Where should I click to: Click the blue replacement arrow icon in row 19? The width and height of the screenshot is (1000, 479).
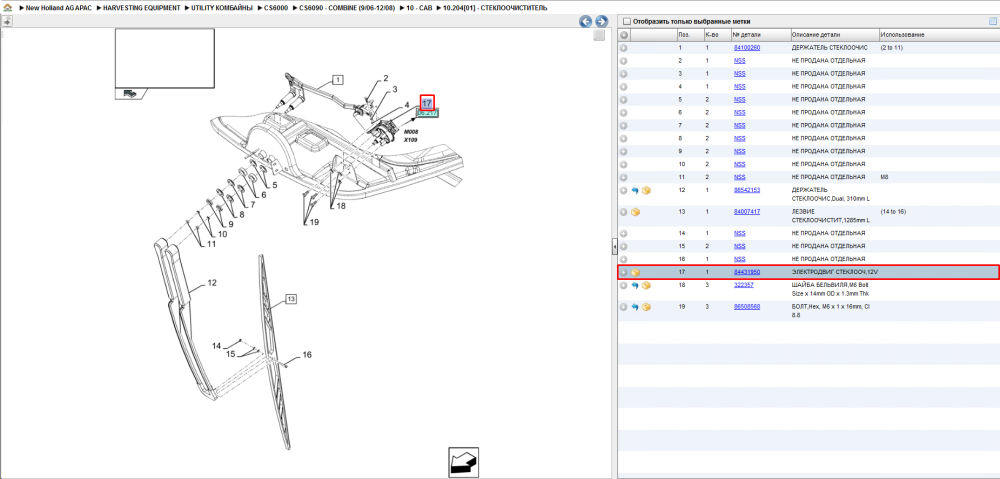click(x=635, y=307)
